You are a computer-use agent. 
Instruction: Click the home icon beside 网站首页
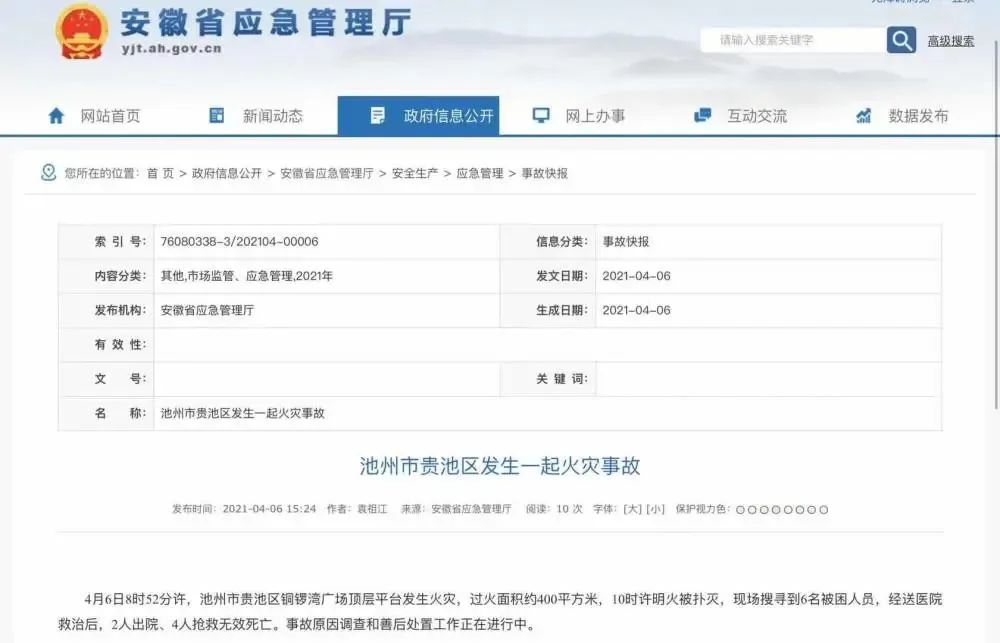56,115
